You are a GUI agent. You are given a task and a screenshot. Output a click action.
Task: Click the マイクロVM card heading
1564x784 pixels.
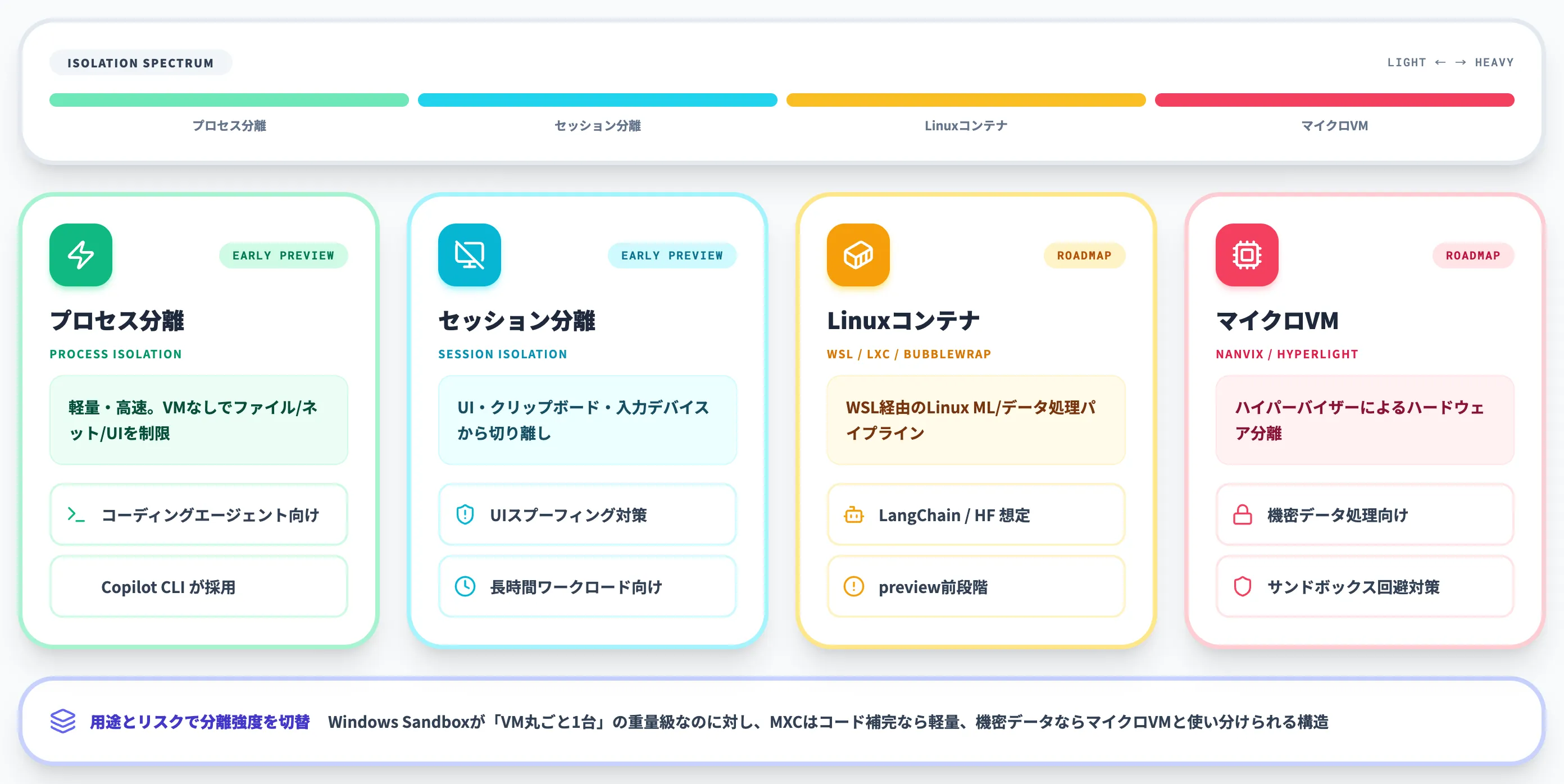tap(1277, 321)
